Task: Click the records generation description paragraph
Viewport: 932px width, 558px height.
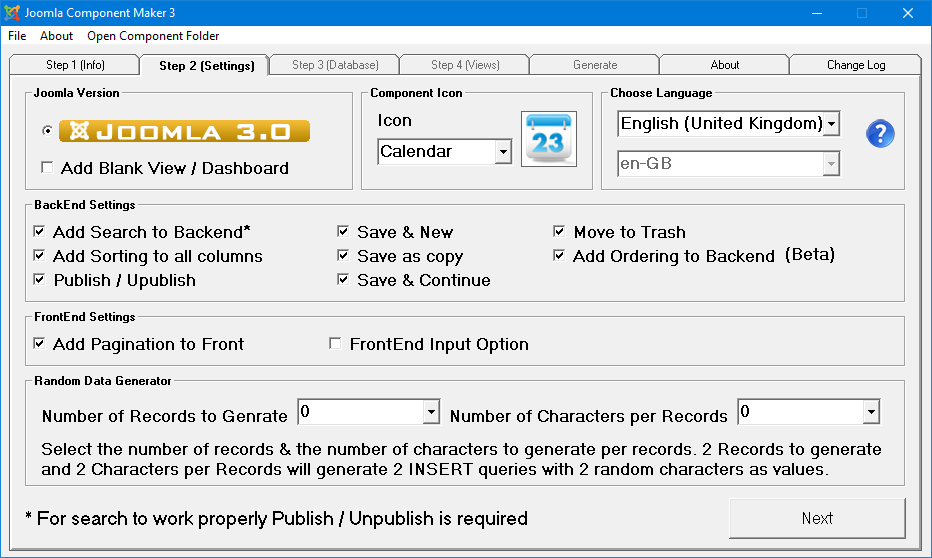Action: pyautogui.click(x=461, y=459)
